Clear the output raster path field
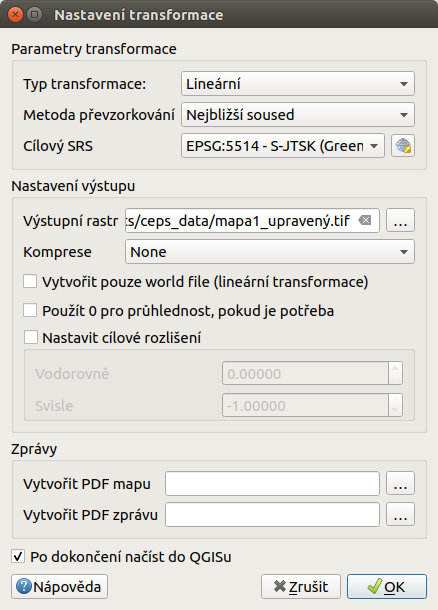 point(365,221)
